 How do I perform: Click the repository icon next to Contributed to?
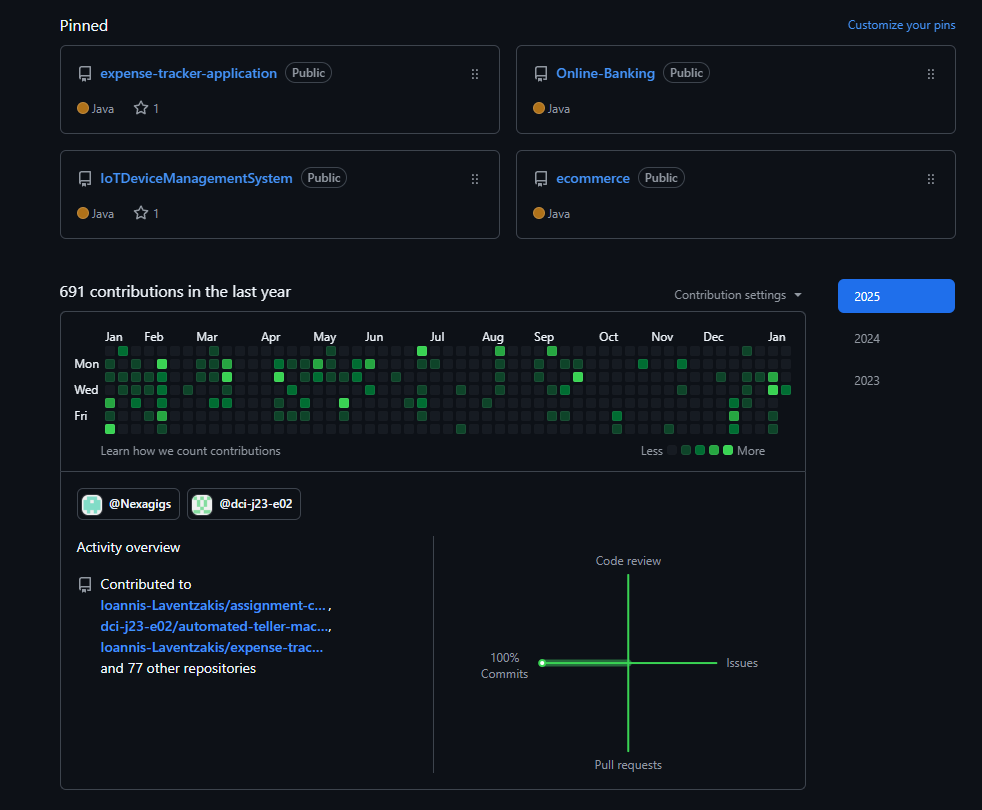(85, 584)
